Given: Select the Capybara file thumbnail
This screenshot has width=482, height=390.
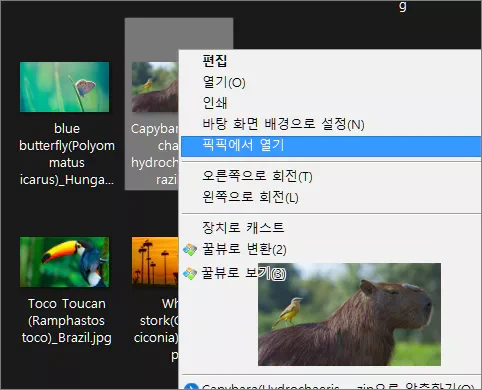Looking at the screenshot, I should tap(155, 87).
